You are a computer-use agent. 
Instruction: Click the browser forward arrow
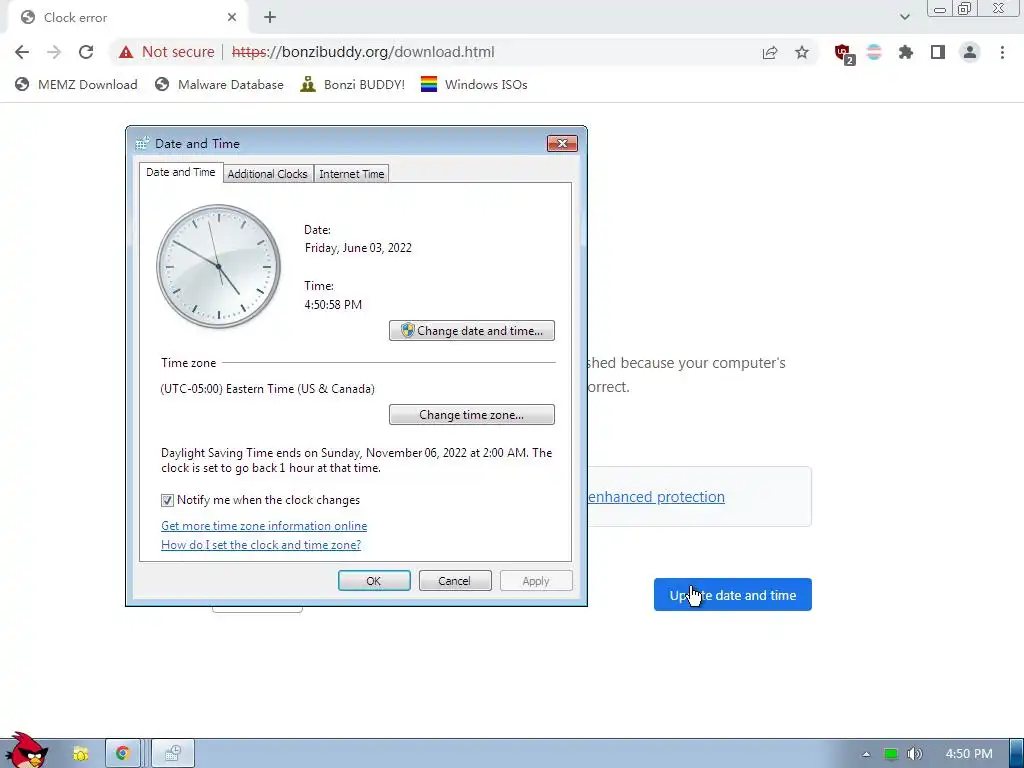(x=54, y=52)
